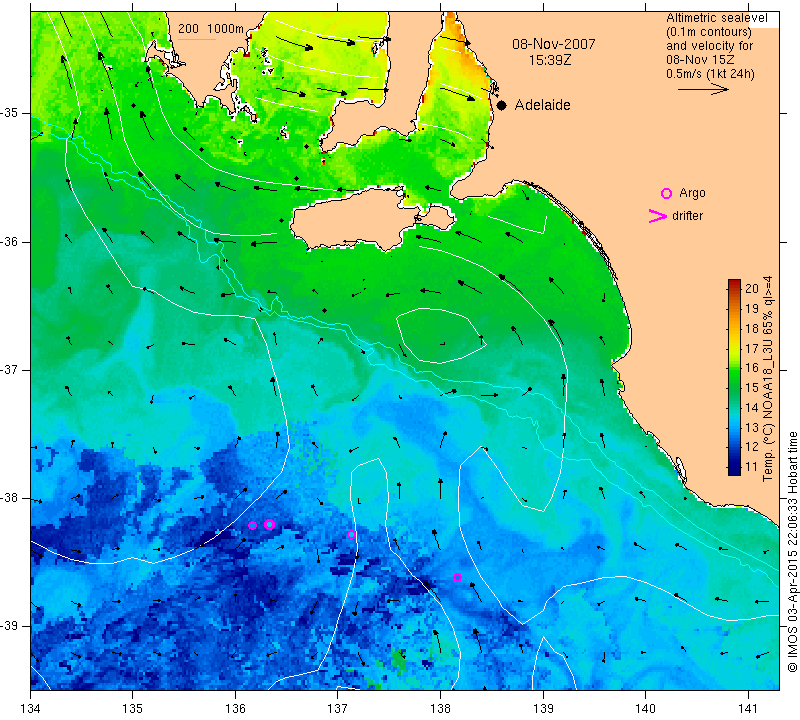Select the Argo float marker near 137.1°E
The width and height of the screenshot is (800, 720).
pos(351,534)
